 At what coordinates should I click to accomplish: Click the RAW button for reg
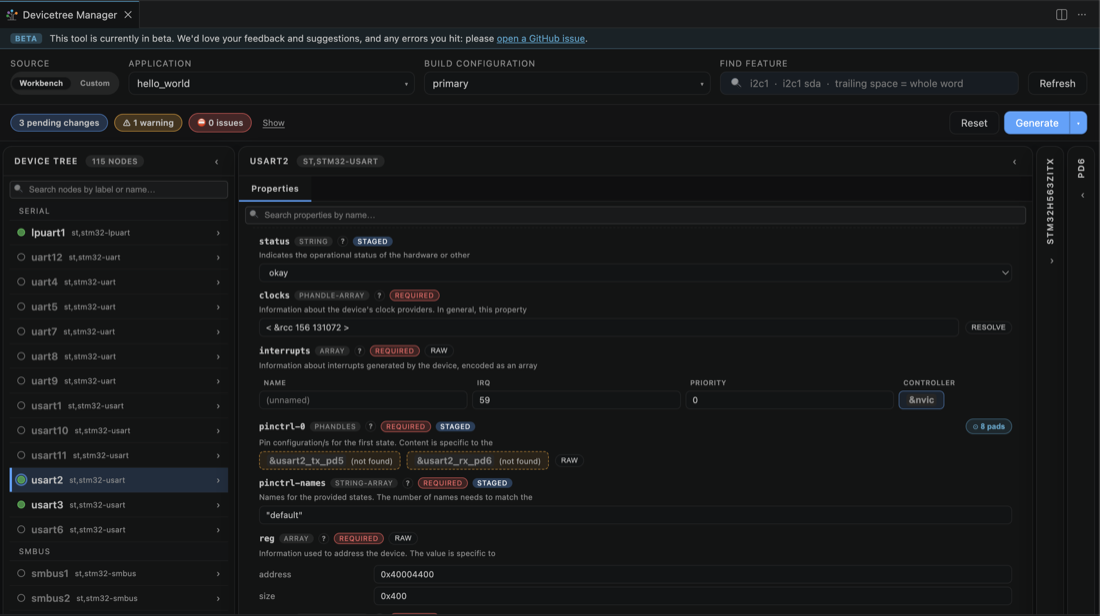click(403, 539)
